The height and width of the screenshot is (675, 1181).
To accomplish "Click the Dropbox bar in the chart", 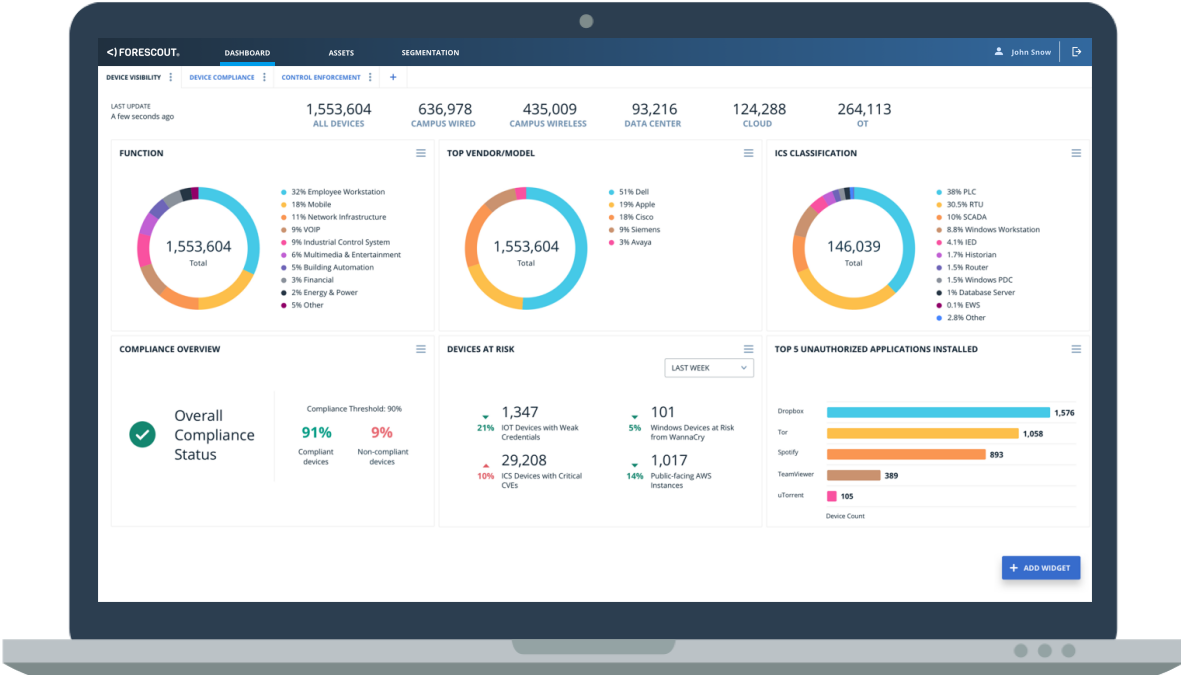I will pos(937,412).
